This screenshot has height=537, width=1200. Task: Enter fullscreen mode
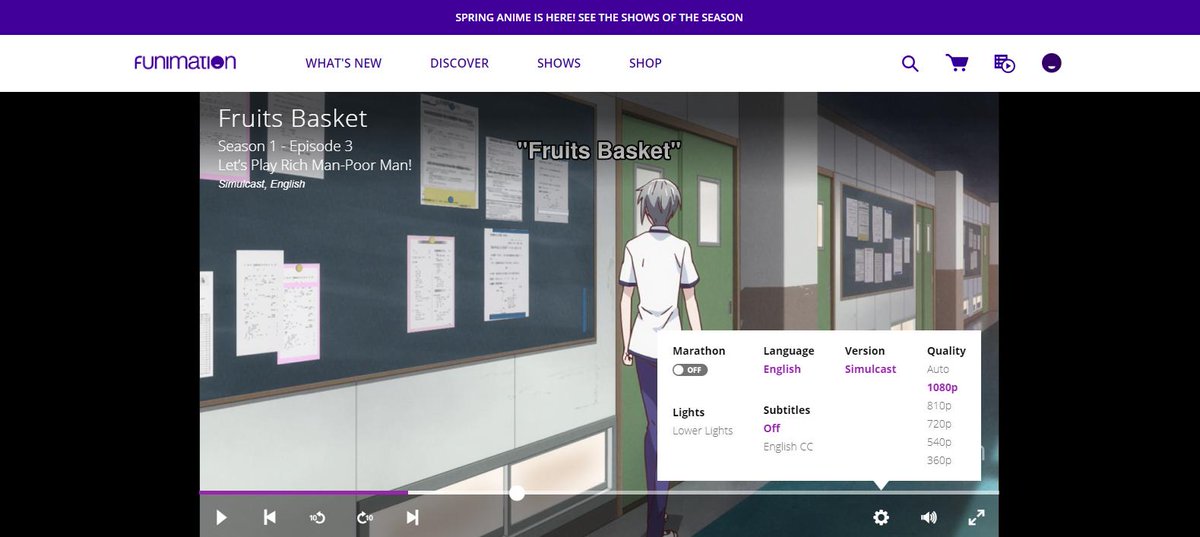point(977,517)
